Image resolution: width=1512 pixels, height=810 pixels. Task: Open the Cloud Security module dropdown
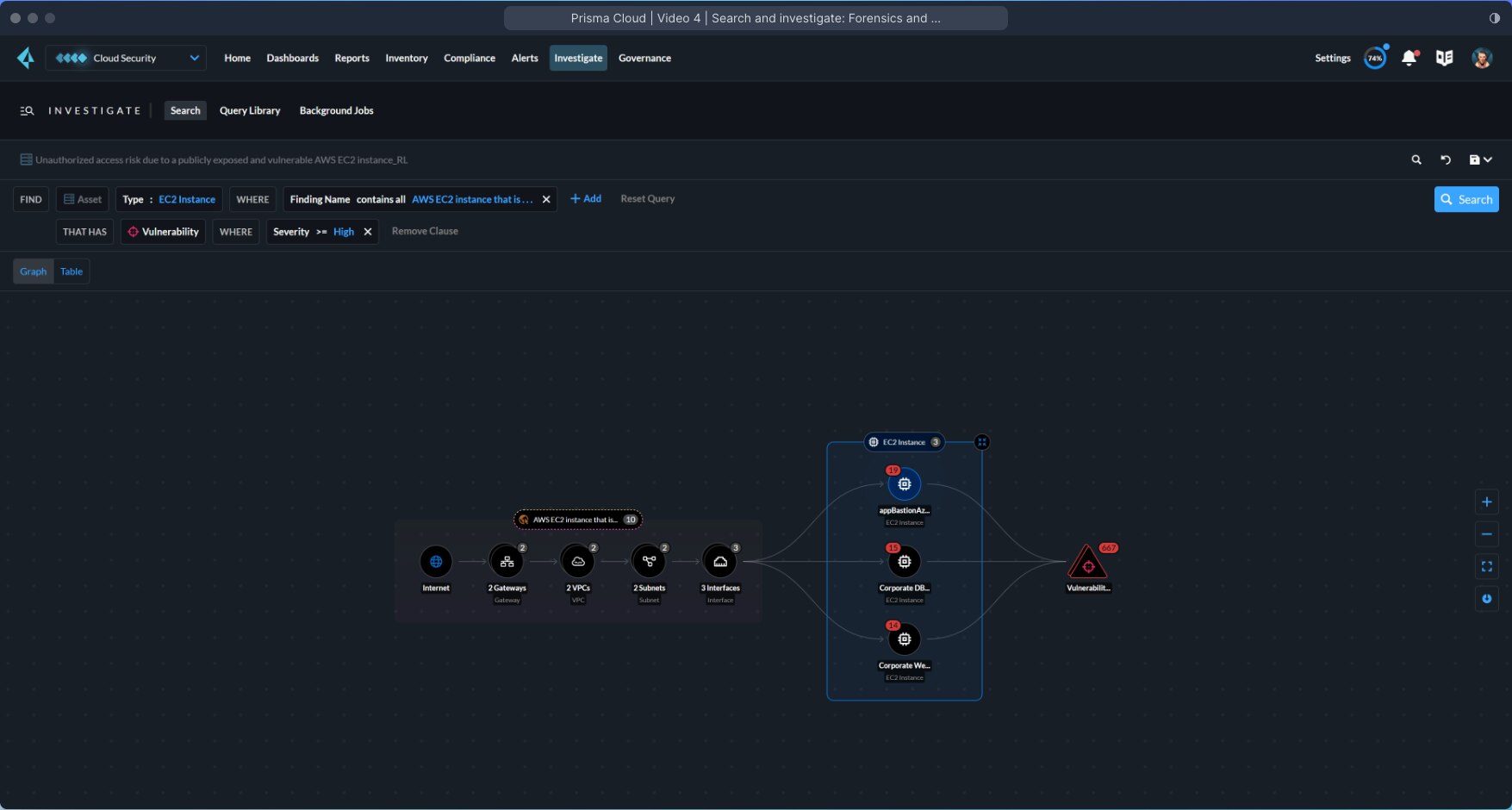coord(125,58)
